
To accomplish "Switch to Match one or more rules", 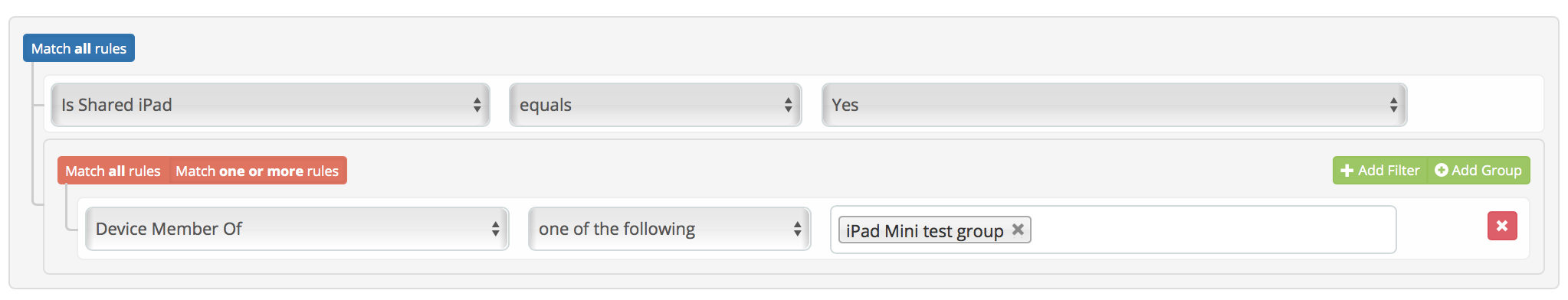I will tap(258, 171).
